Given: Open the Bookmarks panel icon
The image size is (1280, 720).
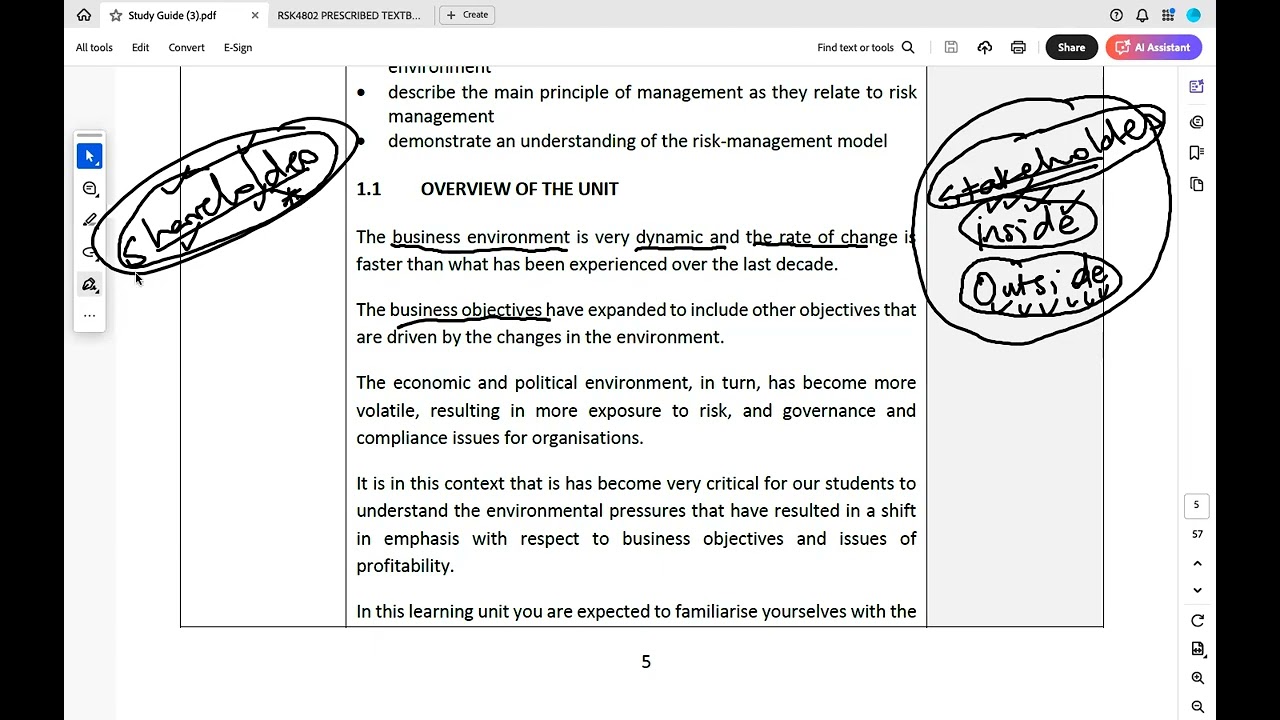Looking at the screenshot, I should pyautogui.click(x=1197, y=153).
